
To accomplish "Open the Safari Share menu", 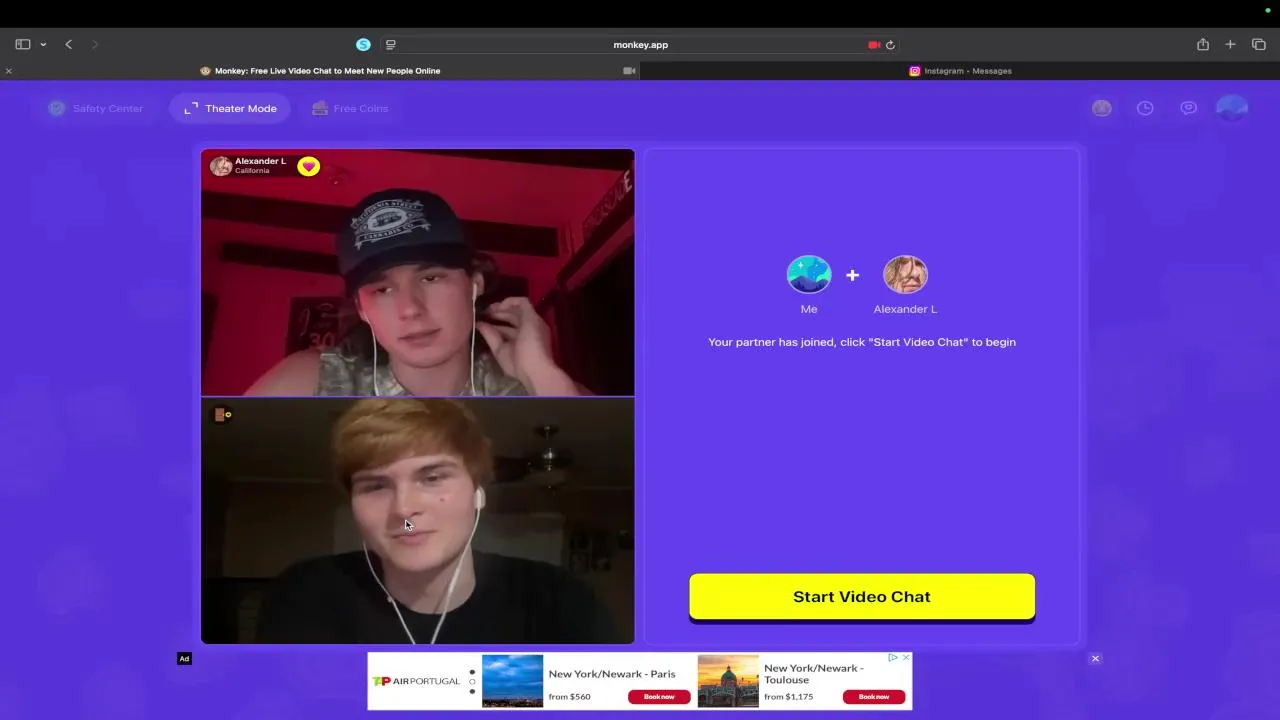I will pyautogui.click(x=1203, y=44).
